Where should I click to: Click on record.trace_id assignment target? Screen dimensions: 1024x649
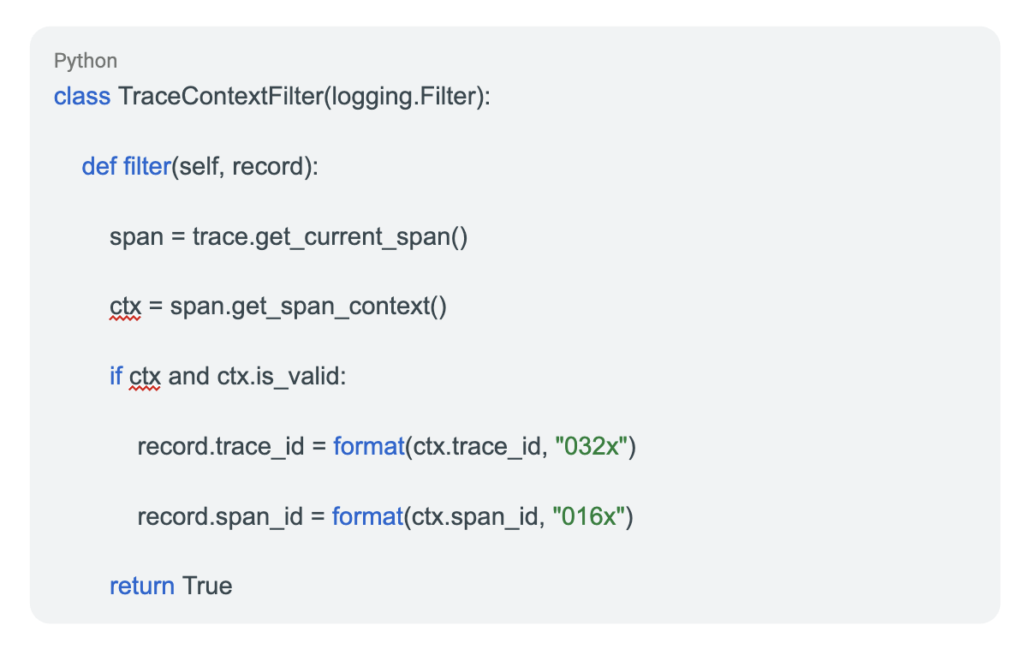click(x=221, y=447)
